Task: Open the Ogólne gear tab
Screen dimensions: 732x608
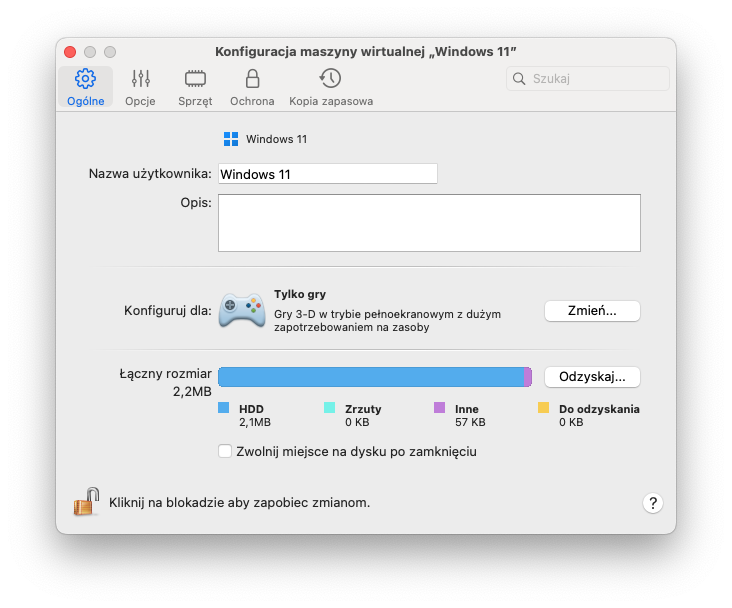Action: click(x=85, y=87)
